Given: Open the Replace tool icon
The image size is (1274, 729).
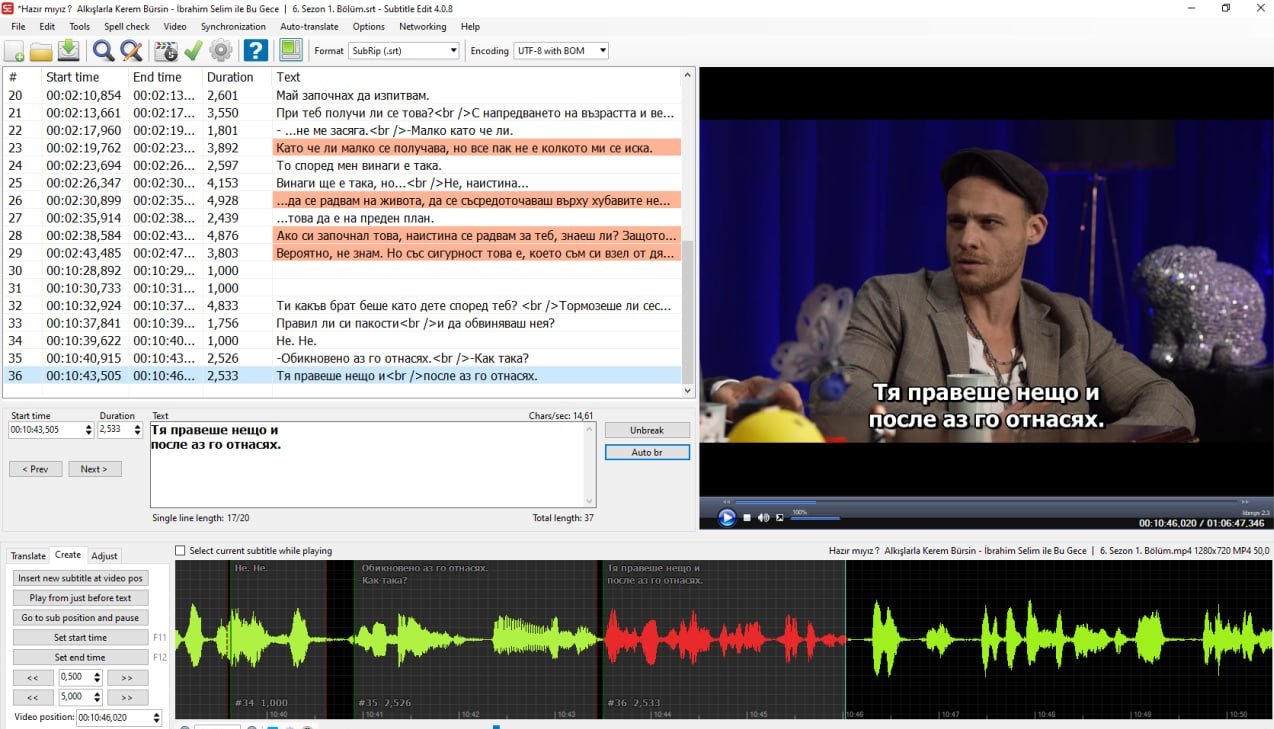Looking at the screenshot, I should (x=131, y=51).
